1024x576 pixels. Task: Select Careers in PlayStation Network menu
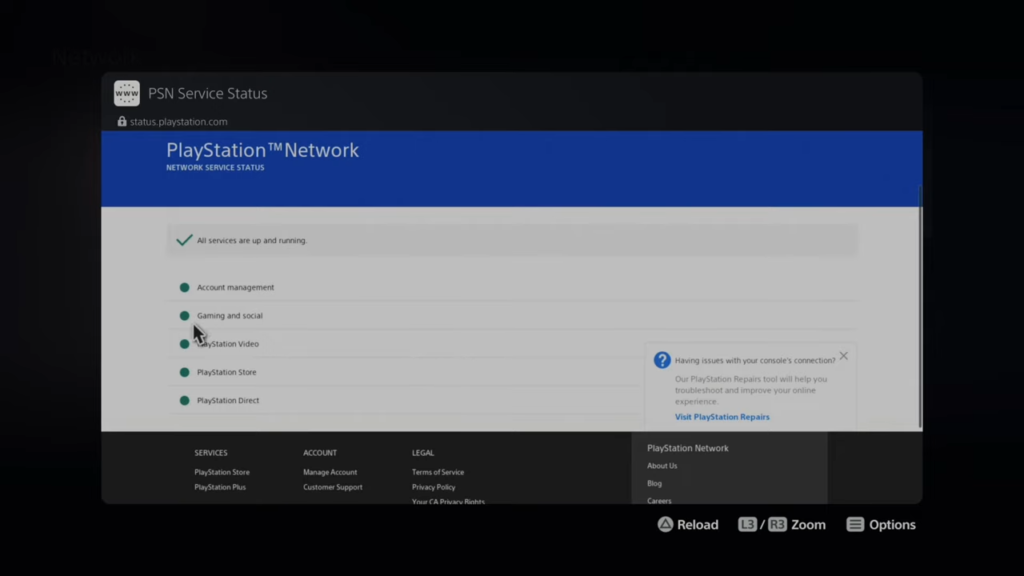click(x=659, y=501)
